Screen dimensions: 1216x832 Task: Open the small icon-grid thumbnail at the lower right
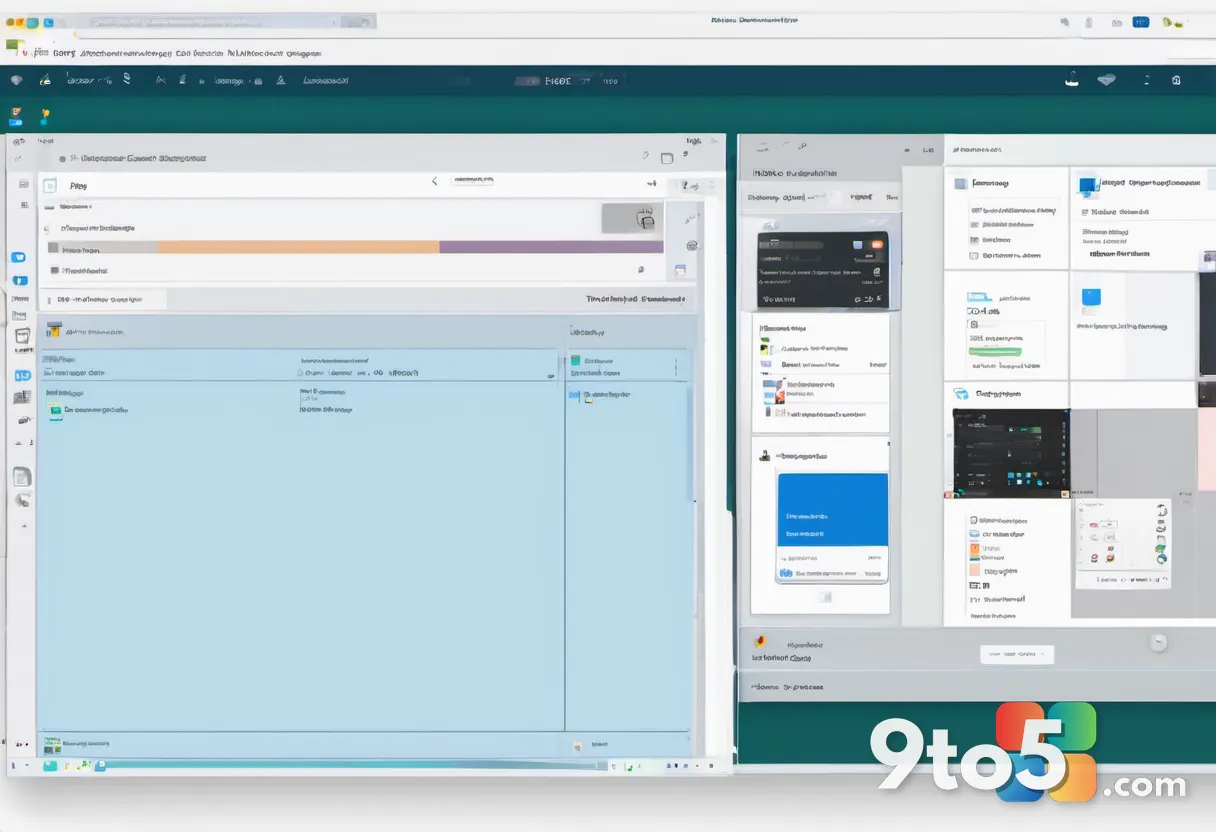[1122, 543]
